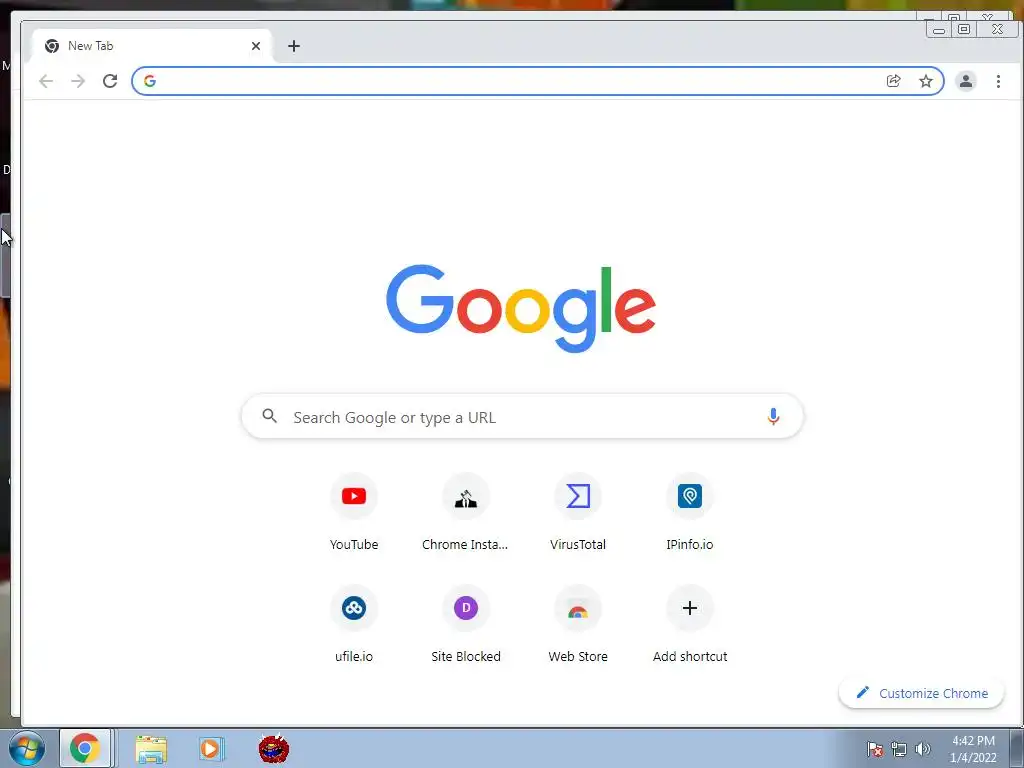This screenshot has height=768, width=1024.
Task: Launch Windows Media Player from taskbar
Action: click(211, 749)
